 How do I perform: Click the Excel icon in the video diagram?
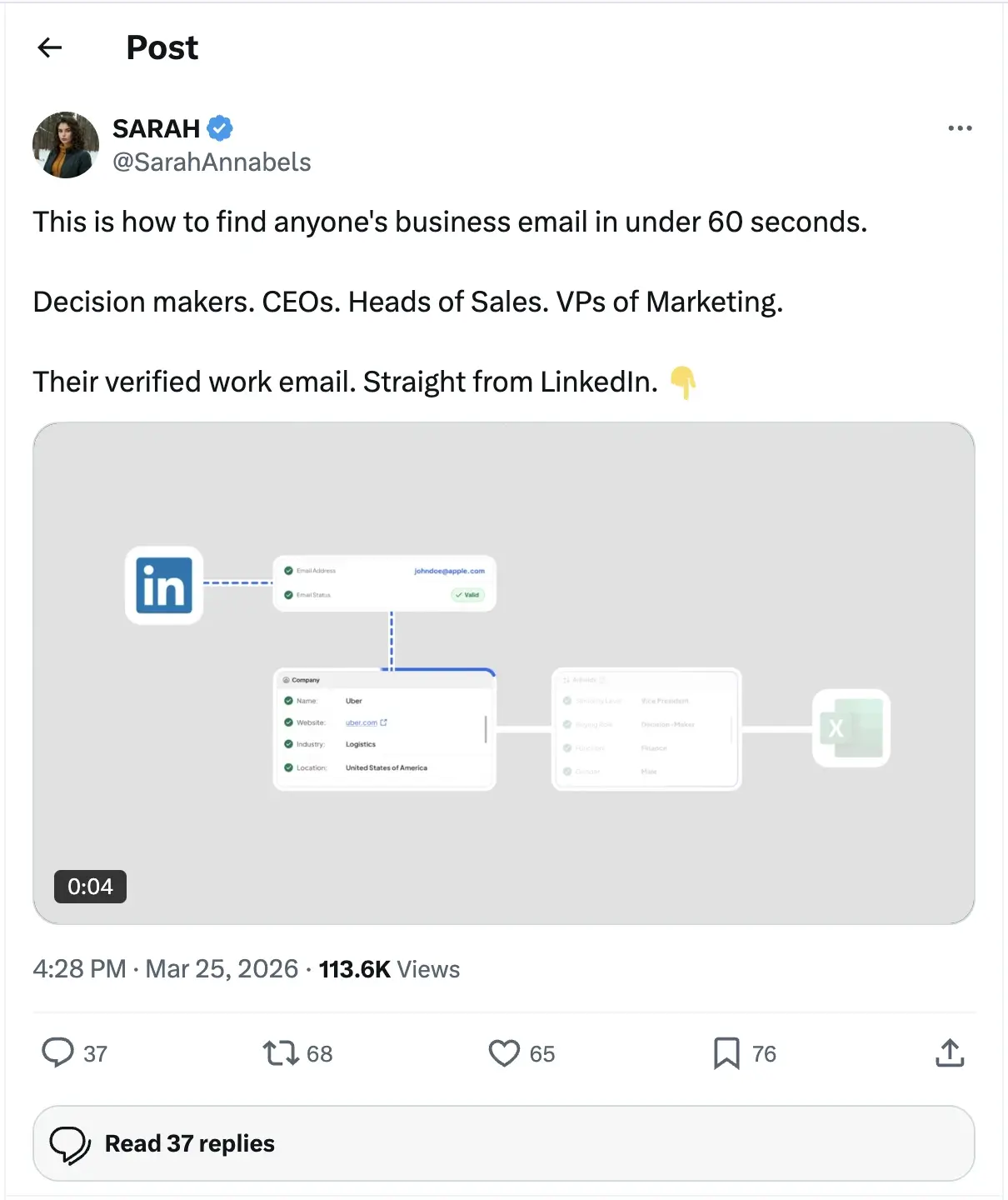tap(851, 728)
